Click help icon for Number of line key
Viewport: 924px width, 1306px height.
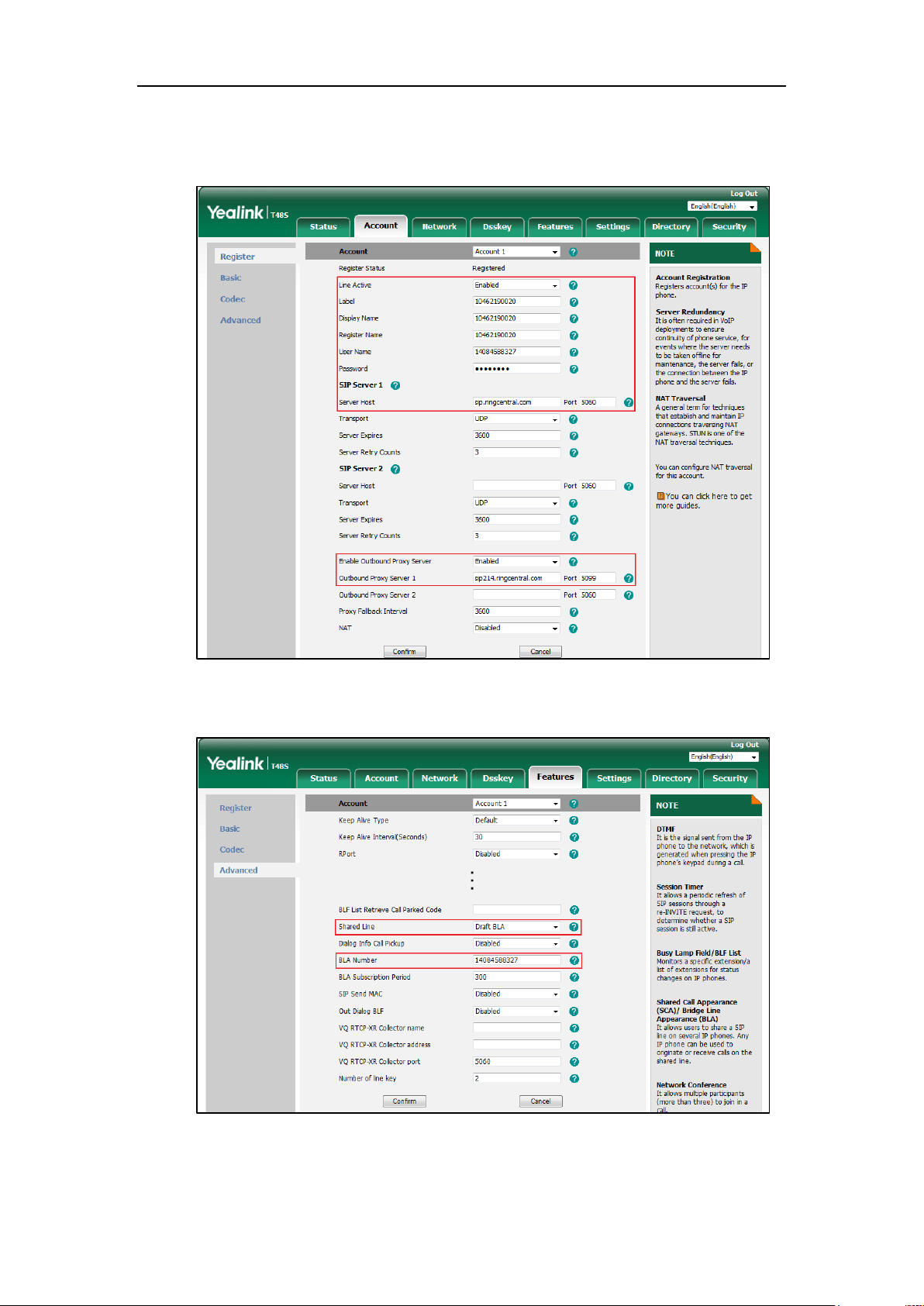[x=574, y=1079]
